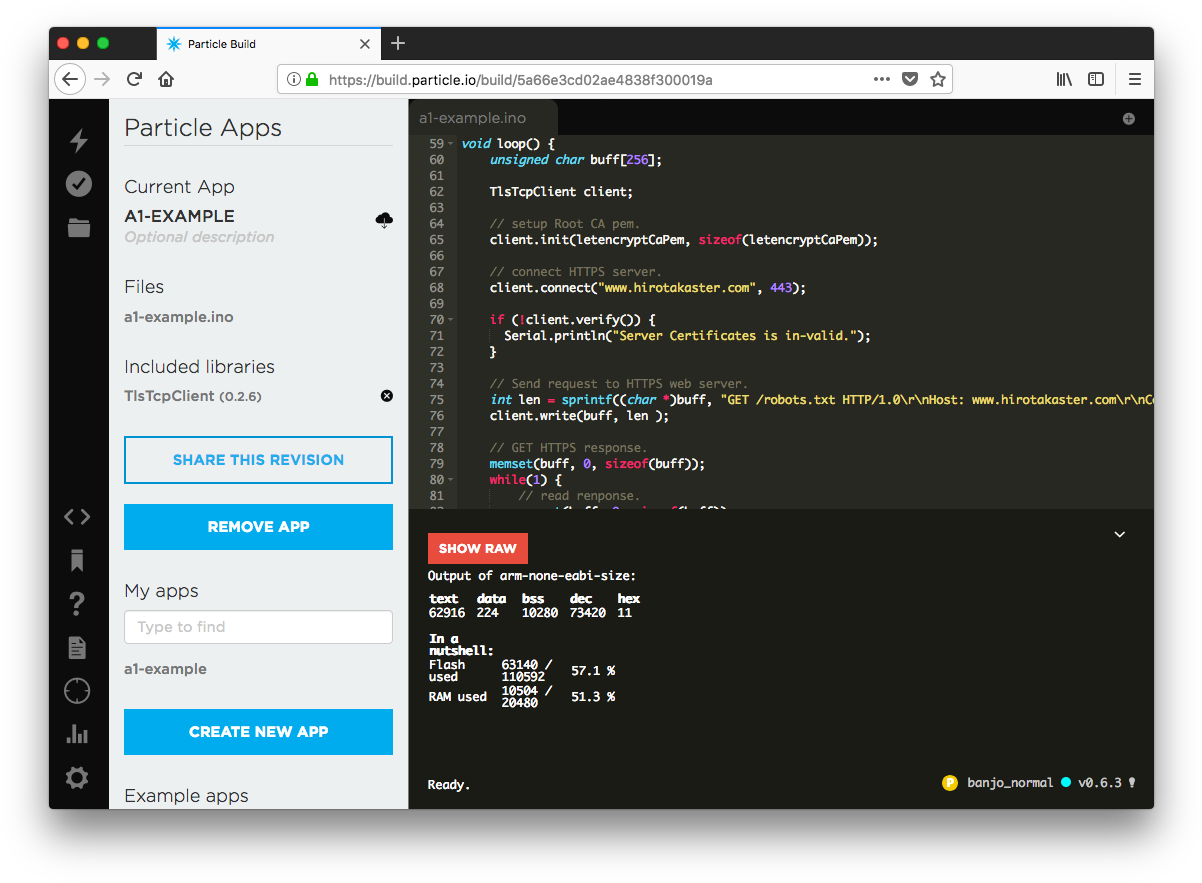Verify and compile the current code
The width and height of the screenshot is (1202, 883).
click(78, 183)
